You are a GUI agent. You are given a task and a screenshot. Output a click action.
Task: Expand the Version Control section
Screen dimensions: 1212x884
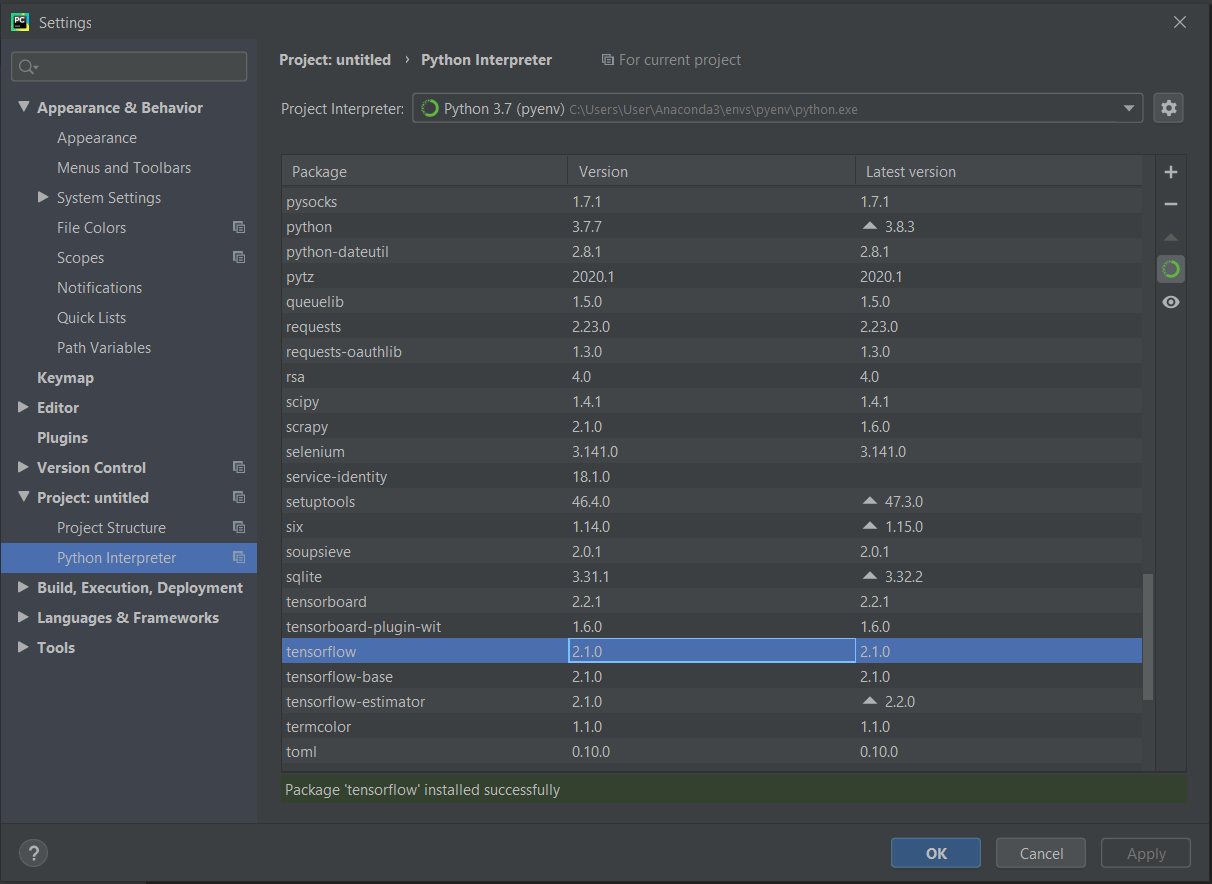pos(24,467)
